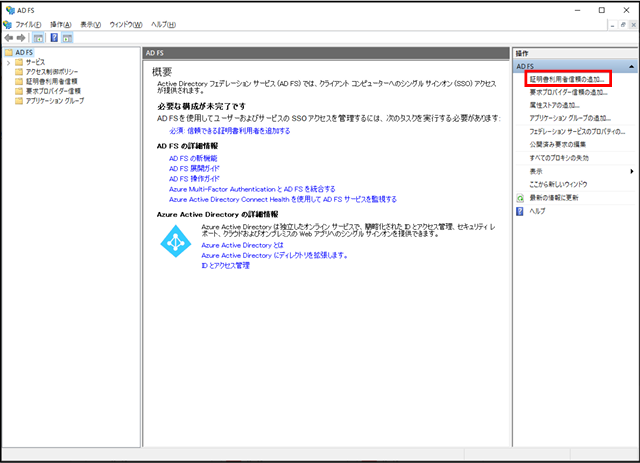Click the Azure Active Directory の詳細情報 heading
The width and height of the screenshot is (640, 463).
pos(218,214)
